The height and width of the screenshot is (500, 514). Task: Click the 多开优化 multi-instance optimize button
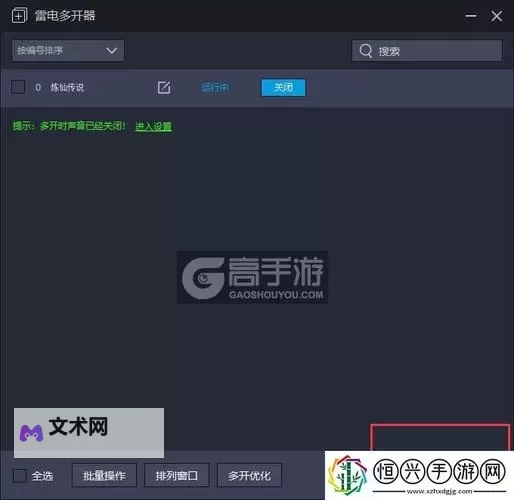click(x=249, y=475)
